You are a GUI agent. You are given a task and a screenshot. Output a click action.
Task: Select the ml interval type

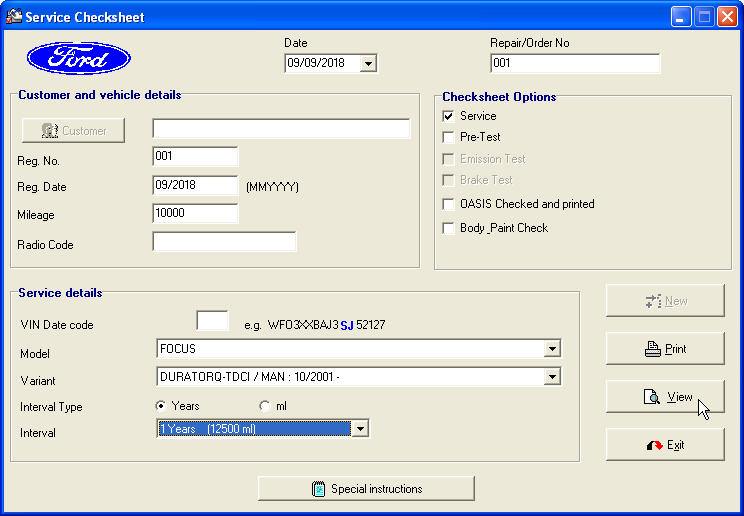[x=264, y=406]
